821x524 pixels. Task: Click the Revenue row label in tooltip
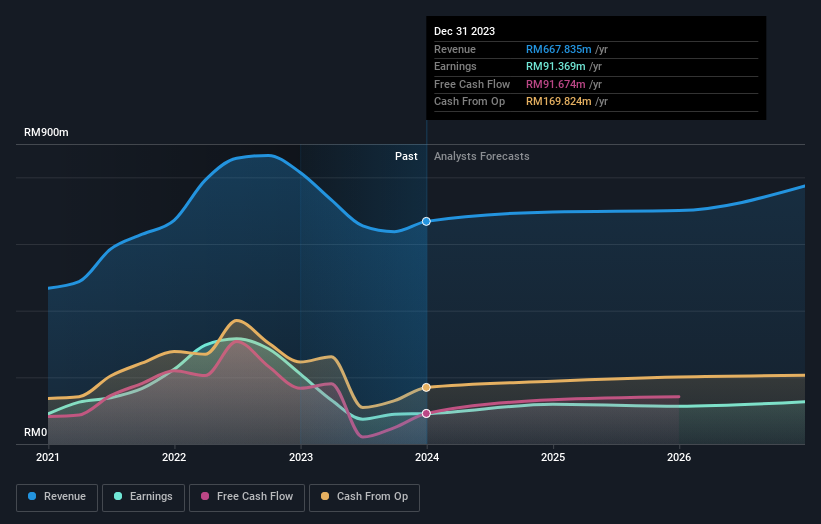pyautogui.click(x=455, y=49)
